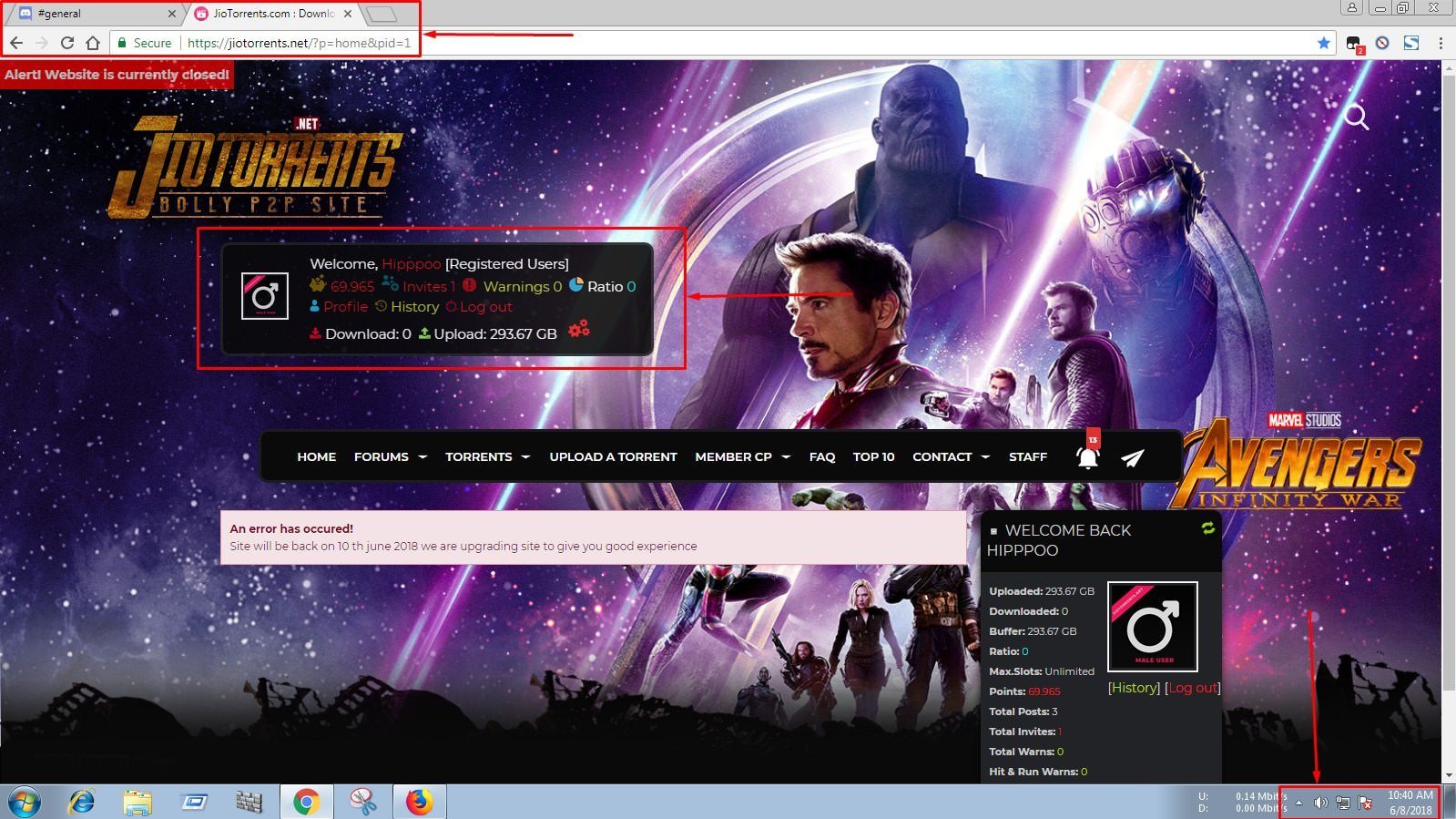Click the Action Center flag tray icon
The image size is (1456, 819).
point(1365,803)
